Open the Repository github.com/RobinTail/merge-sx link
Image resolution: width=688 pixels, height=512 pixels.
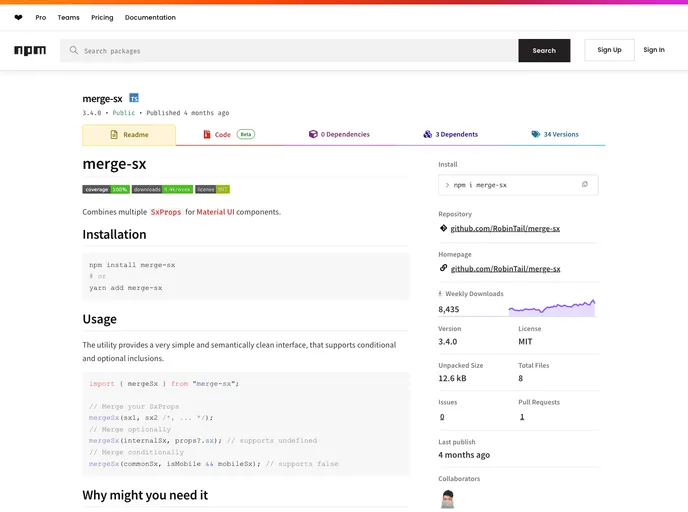[505, 229]
